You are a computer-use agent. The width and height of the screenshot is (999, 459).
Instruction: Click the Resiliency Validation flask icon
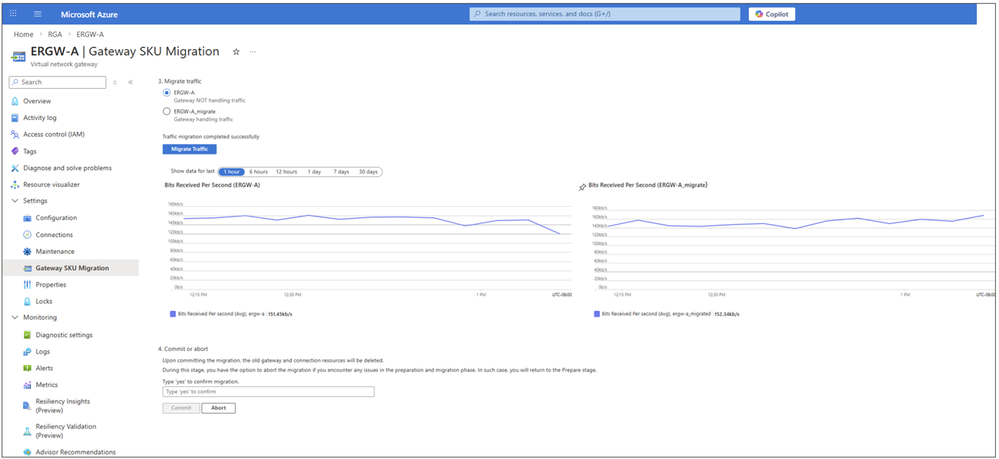point(27,431)
